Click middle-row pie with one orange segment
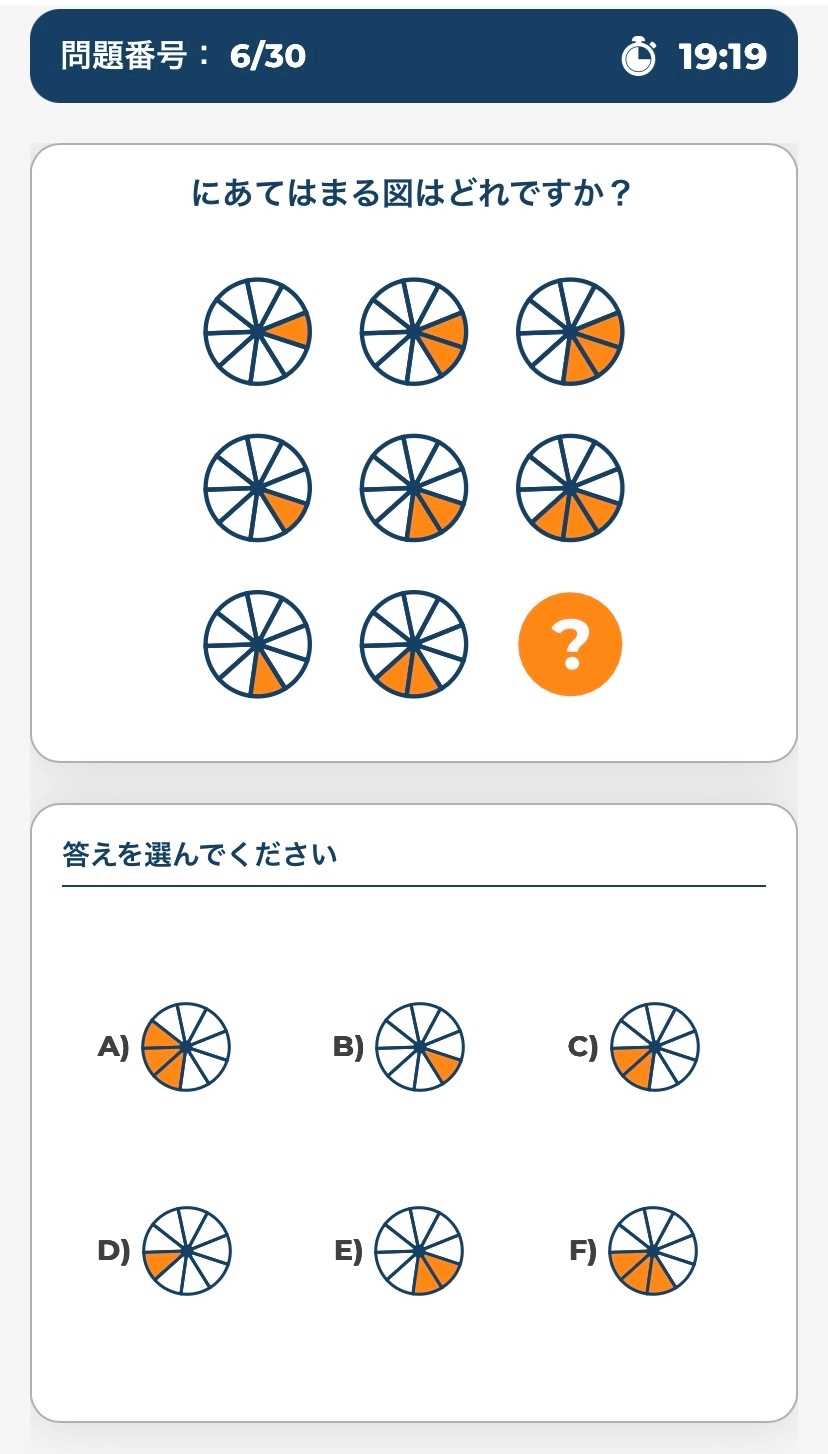This screenshot has width=828, height=1454. pyautogui.click(x=258, y=487)
